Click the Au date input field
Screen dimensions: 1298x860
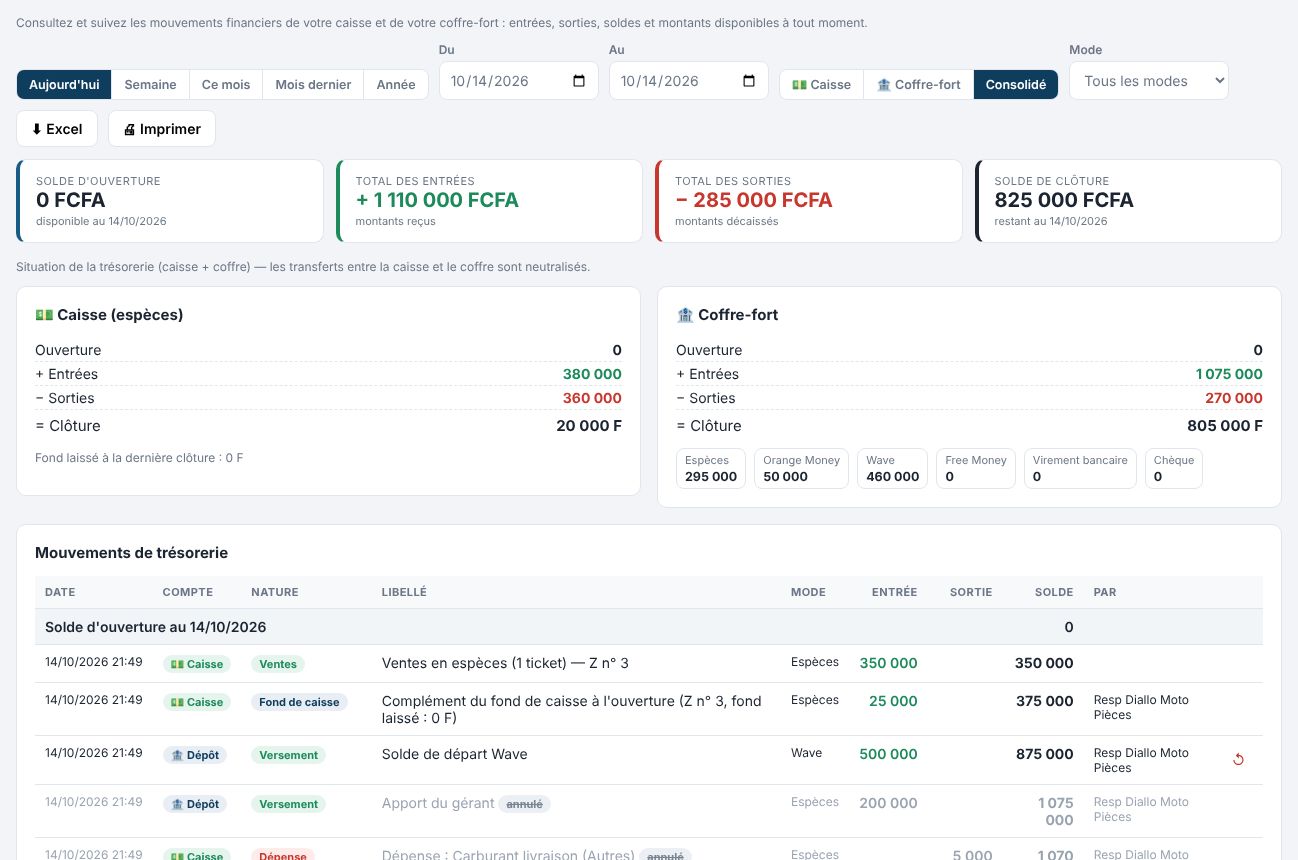tap(689, 81)
